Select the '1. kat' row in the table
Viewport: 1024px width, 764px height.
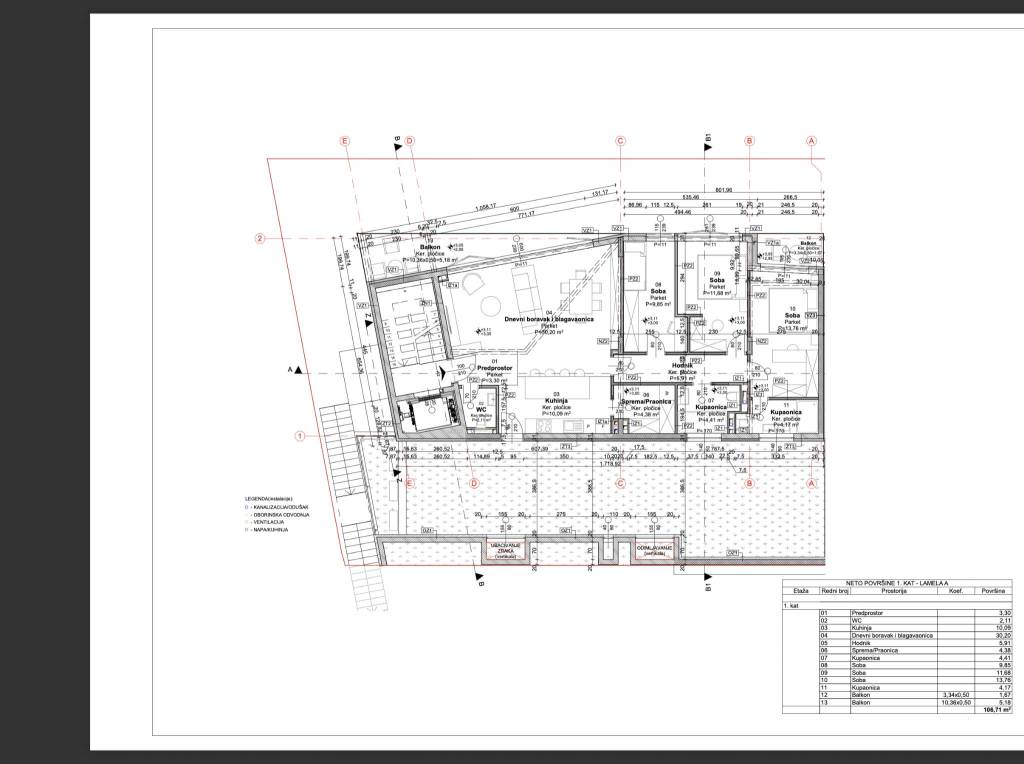pos(897,606)
